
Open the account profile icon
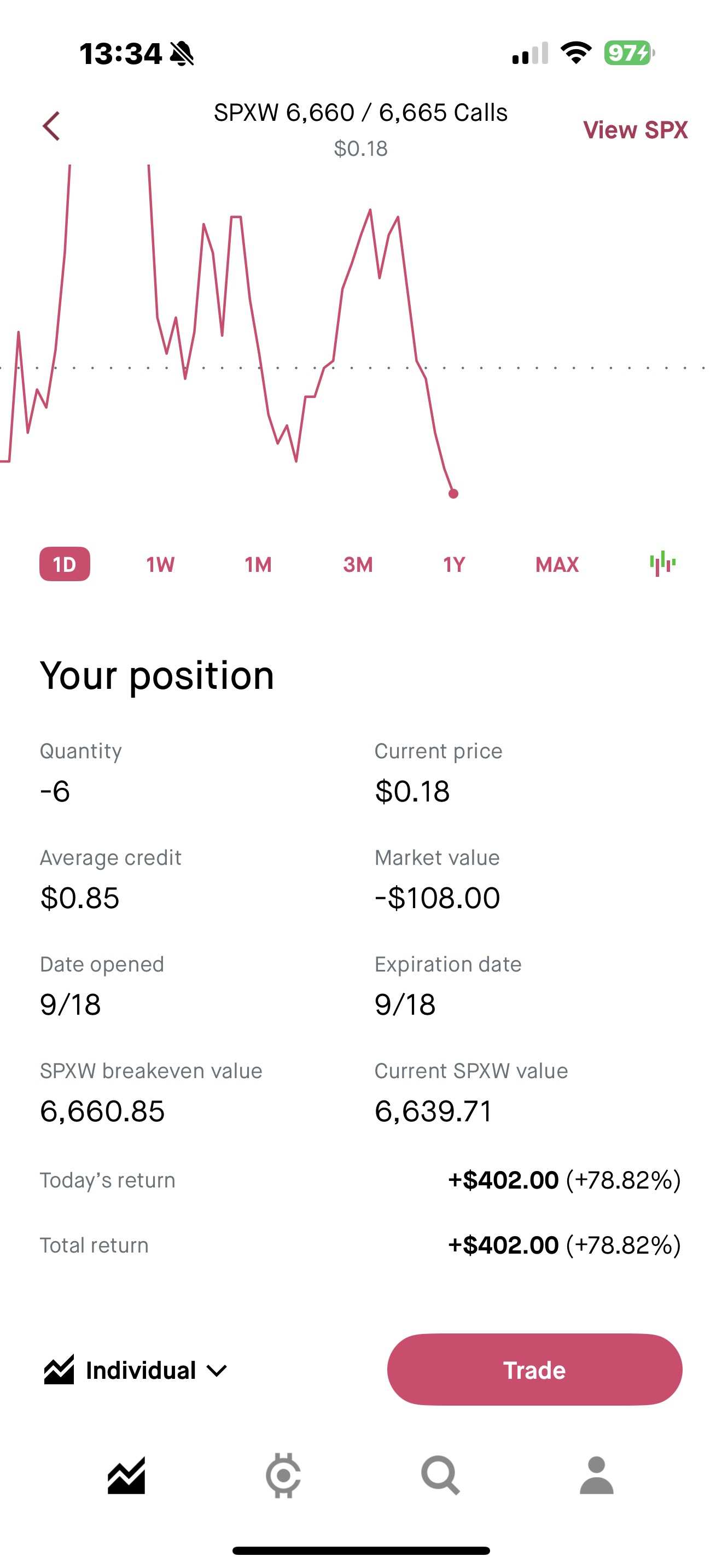(x=597, y=1475)
